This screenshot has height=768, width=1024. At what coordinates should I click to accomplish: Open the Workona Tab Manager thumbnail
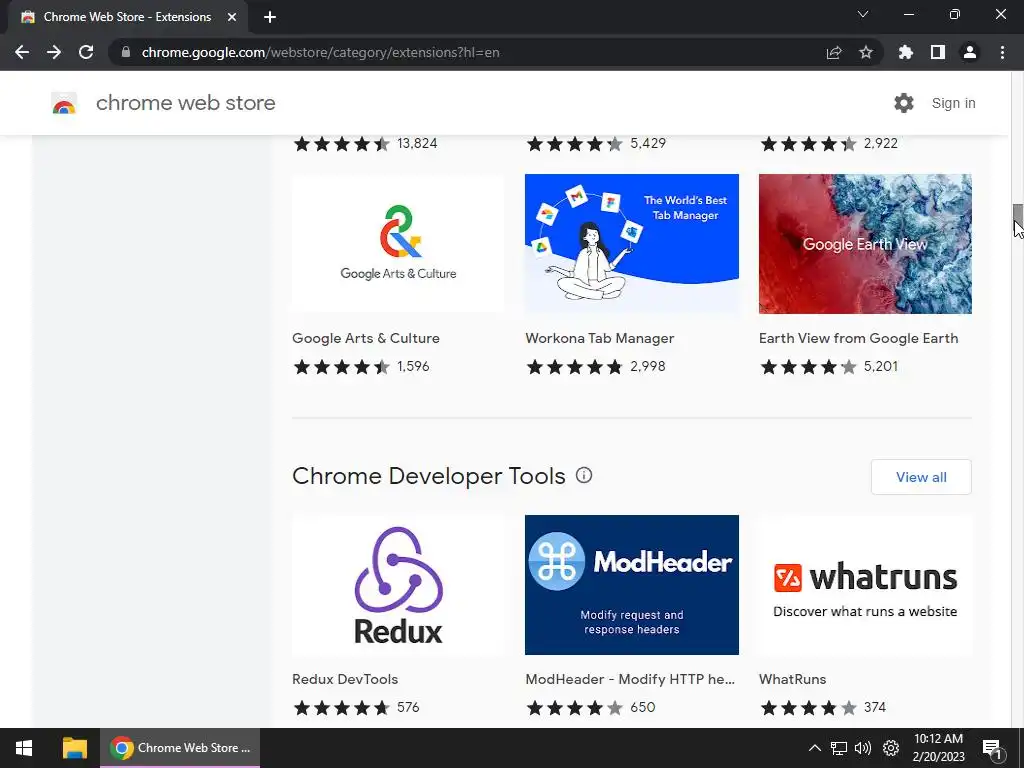pos(632,244)
